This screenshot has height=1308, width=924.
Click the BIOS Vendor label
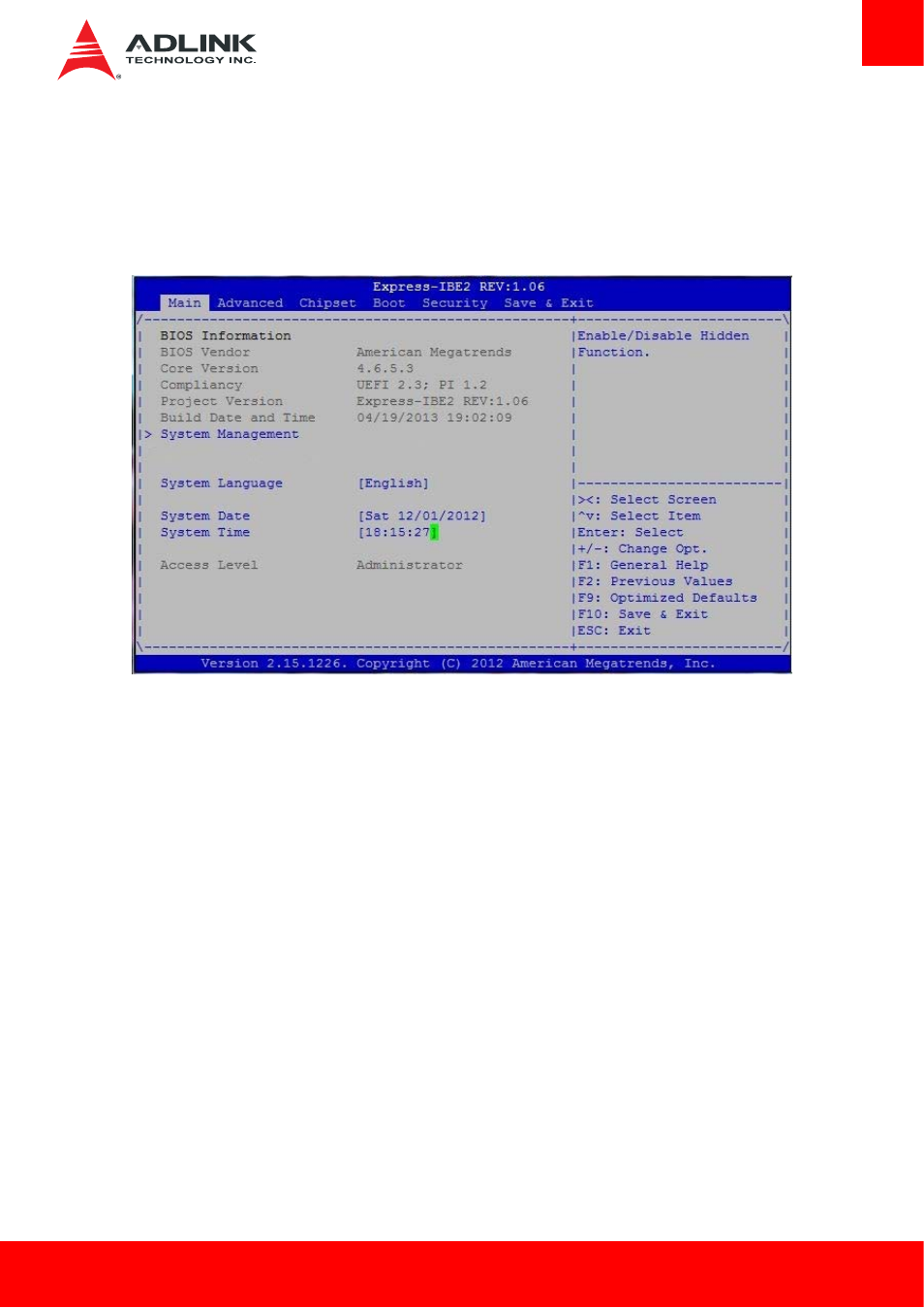point(205,353)
